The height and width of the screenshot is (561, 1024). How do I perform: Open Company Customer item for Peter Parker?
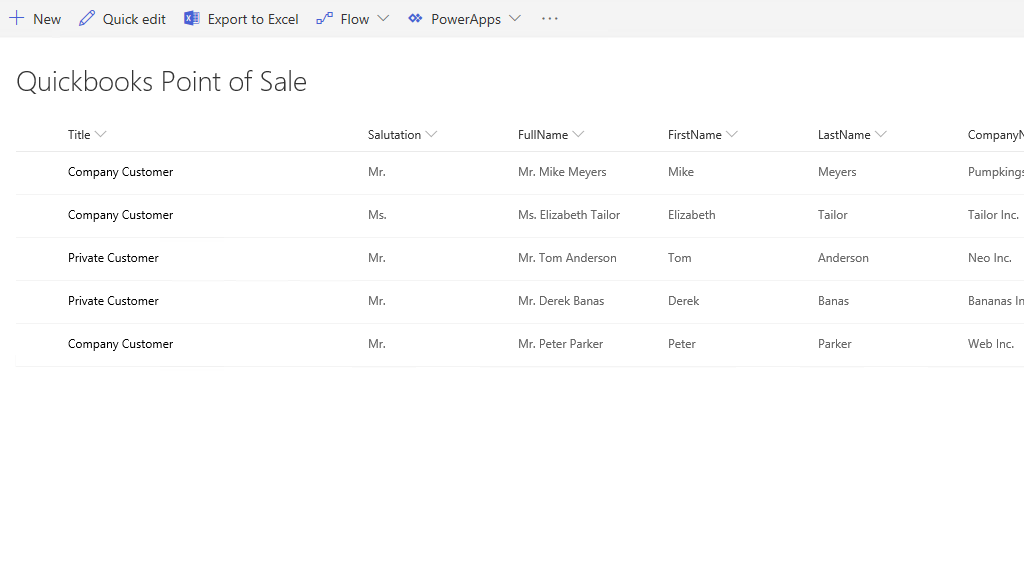pos(120,344)
